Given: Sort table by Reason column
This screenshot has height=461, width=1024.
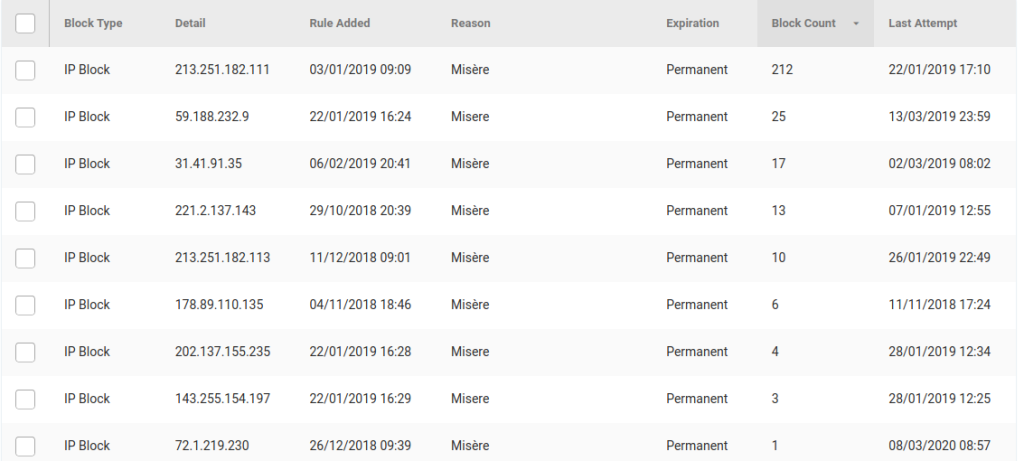Looking at the screenshot, I should 470,23.
